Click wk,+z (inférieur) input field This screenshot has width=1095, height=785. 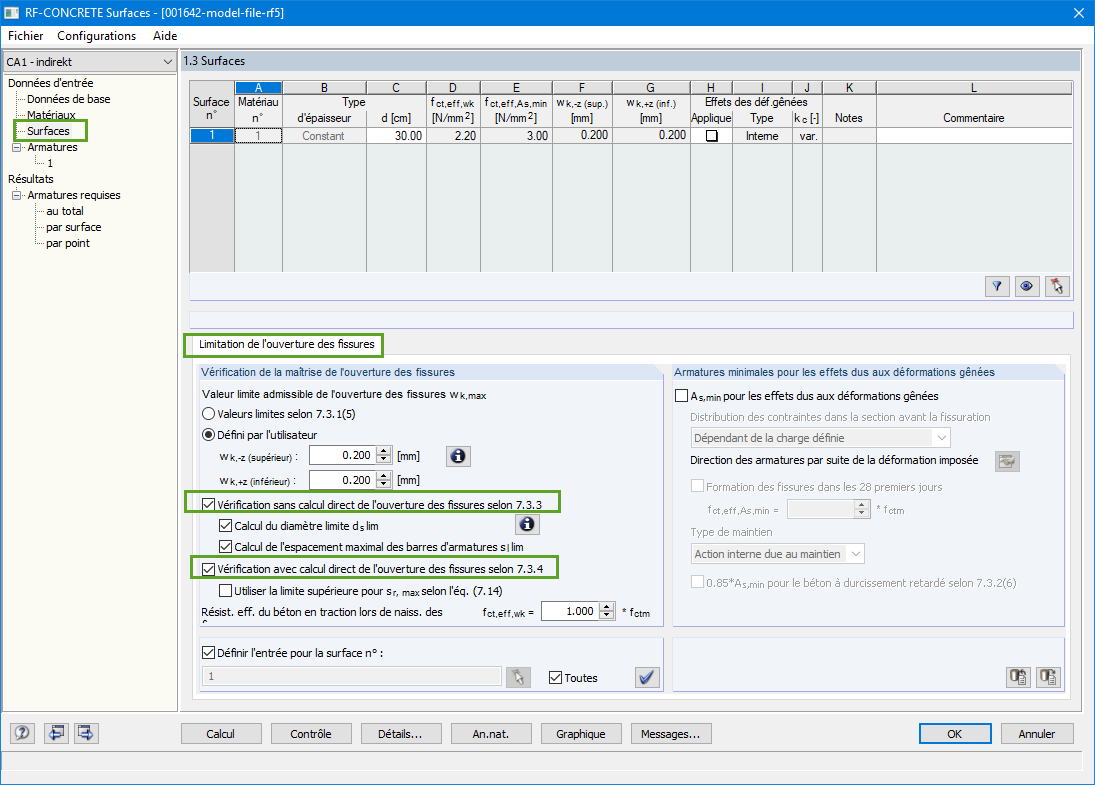[x=343, y=480]
